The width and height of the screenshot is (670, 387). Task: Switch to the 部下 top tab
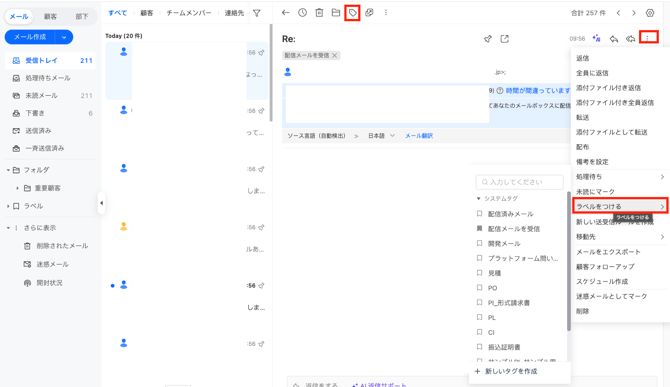pyautogui.click(x=82, y=17)
